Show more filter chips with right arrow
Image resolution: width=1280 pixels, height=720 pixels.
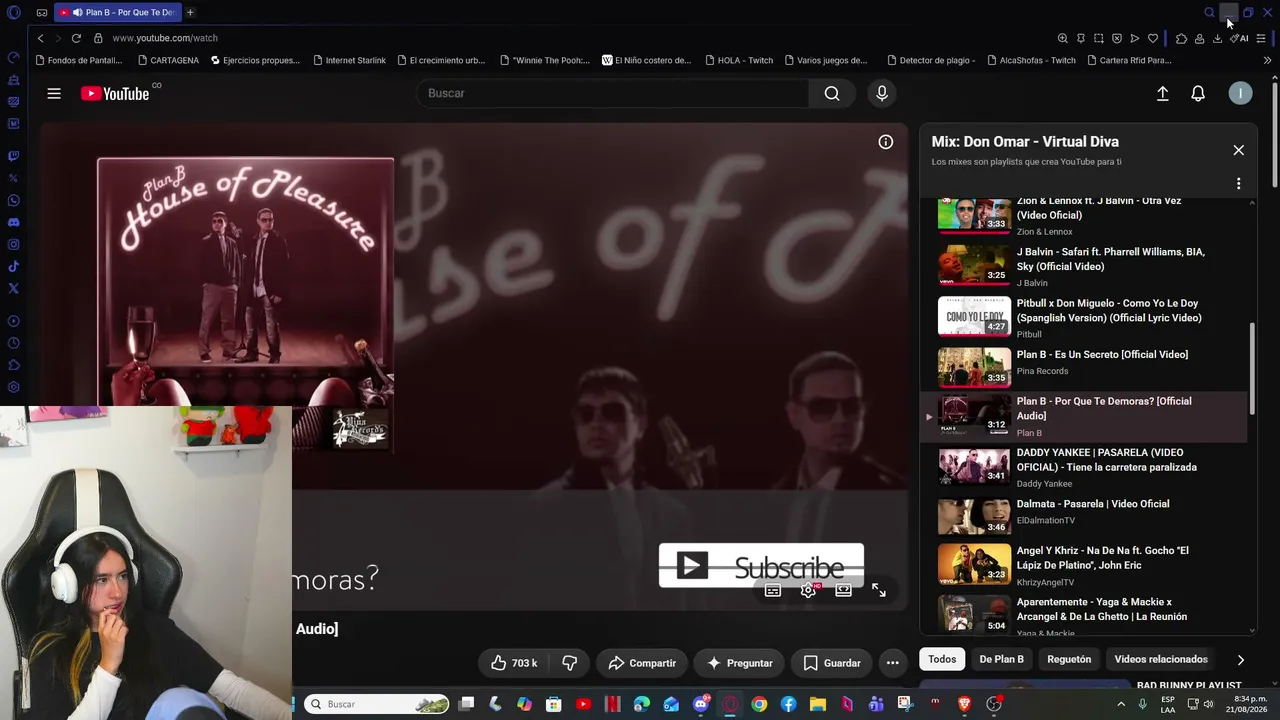1240,660
